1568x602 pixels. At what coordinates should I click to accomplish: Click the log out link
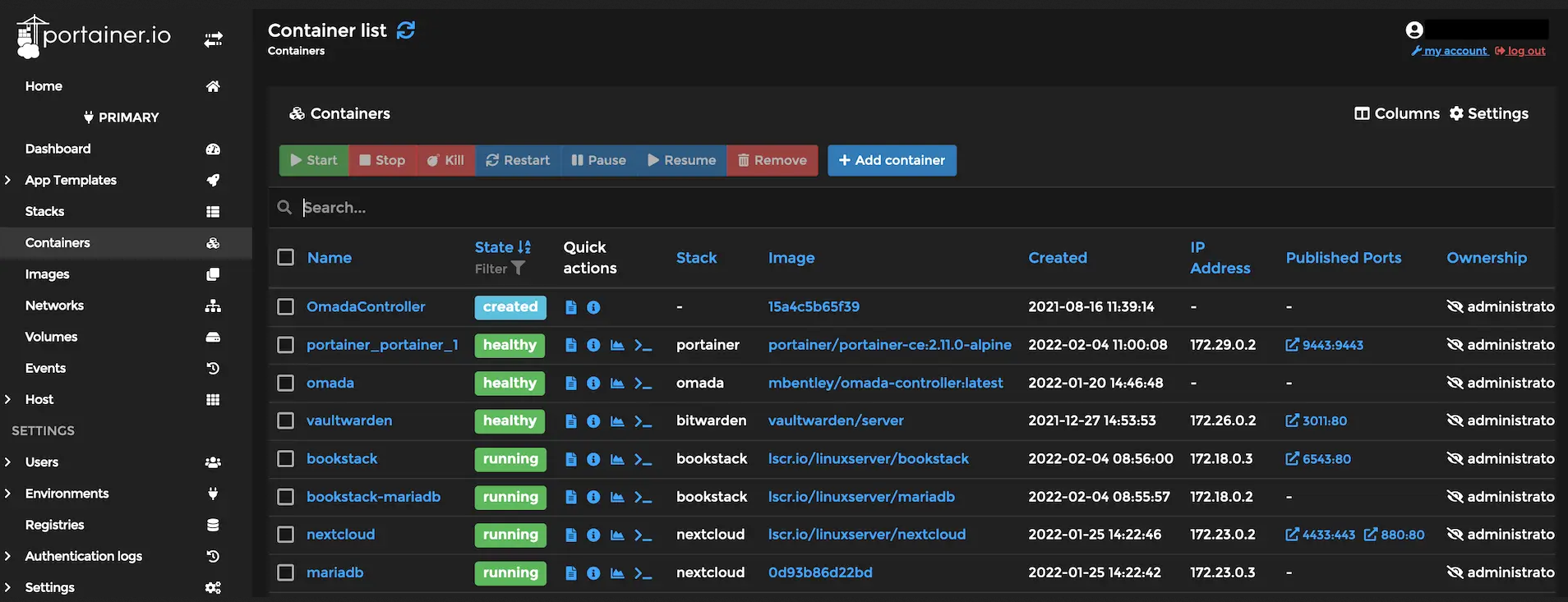(1520, 51)
